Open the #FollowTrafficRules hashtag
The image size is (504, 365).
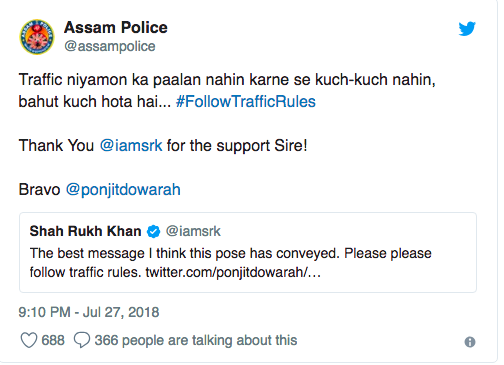pos(246,101)
